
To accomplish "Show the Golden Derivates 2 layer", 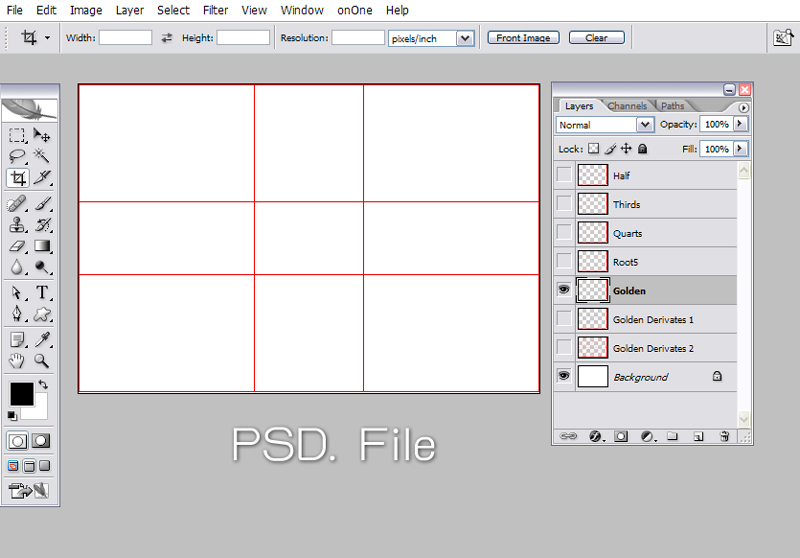I will coord(564,347).
